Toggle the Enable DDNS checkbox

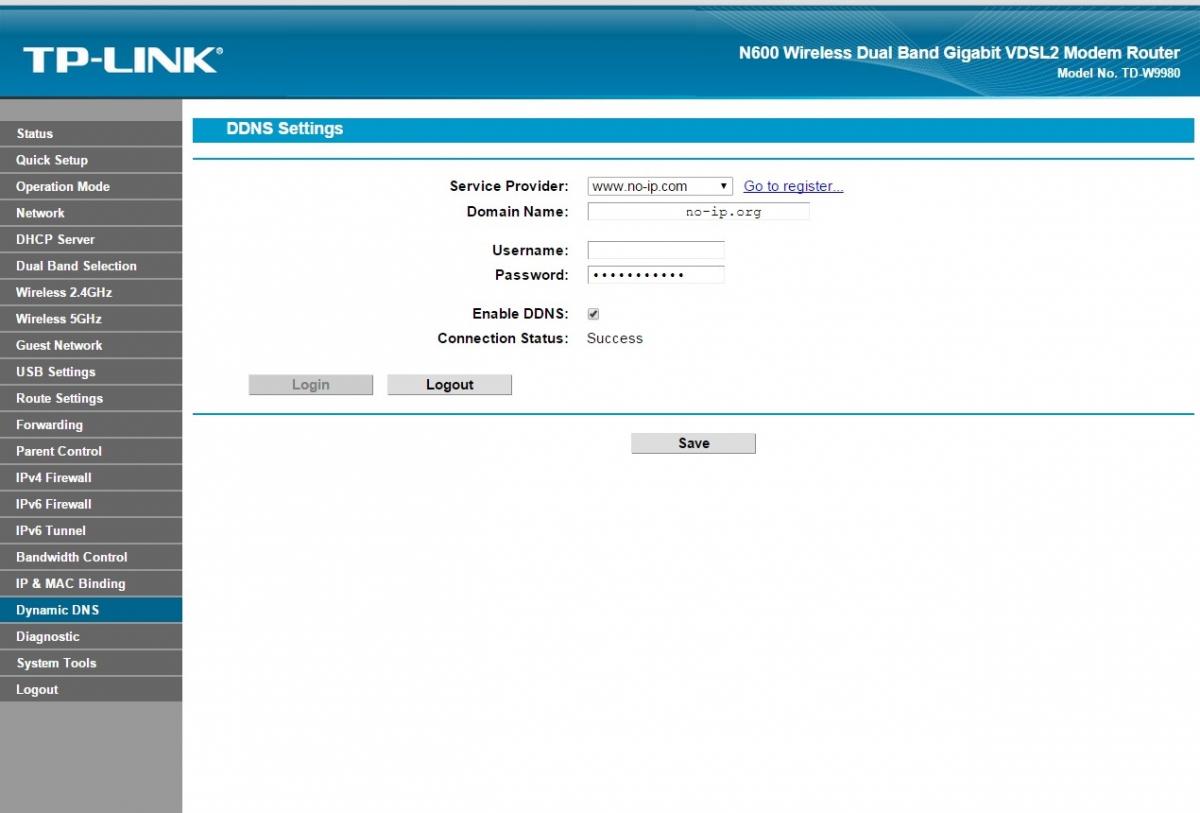tap(593, 314)
